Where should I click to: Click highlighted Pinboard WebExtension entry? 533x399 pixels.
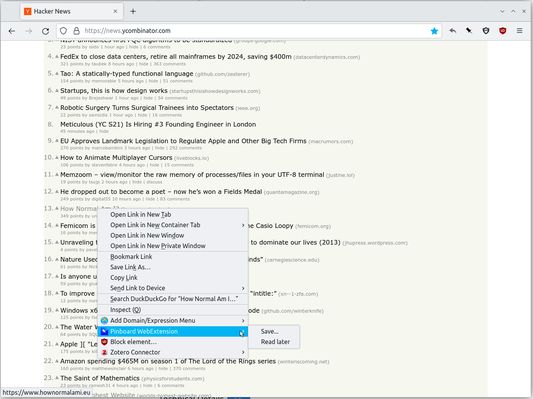pyautogui.click(x=173, y=331)
